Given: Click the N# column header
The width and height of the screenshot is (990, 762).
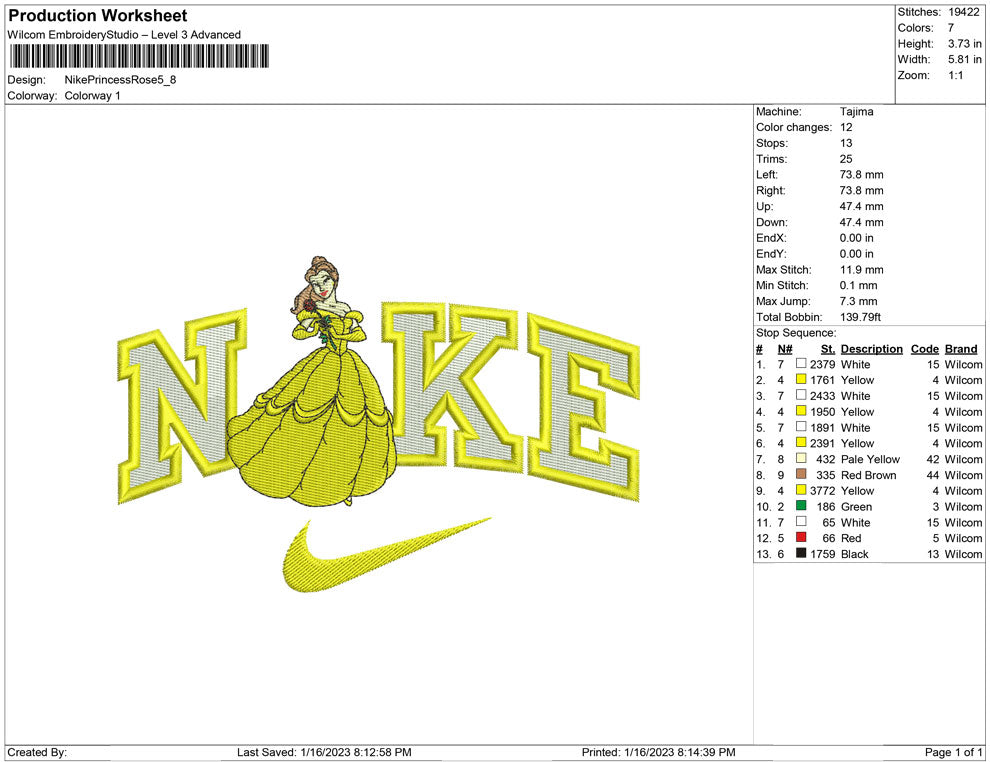Looking at the screenshot, I should [785, 349].
